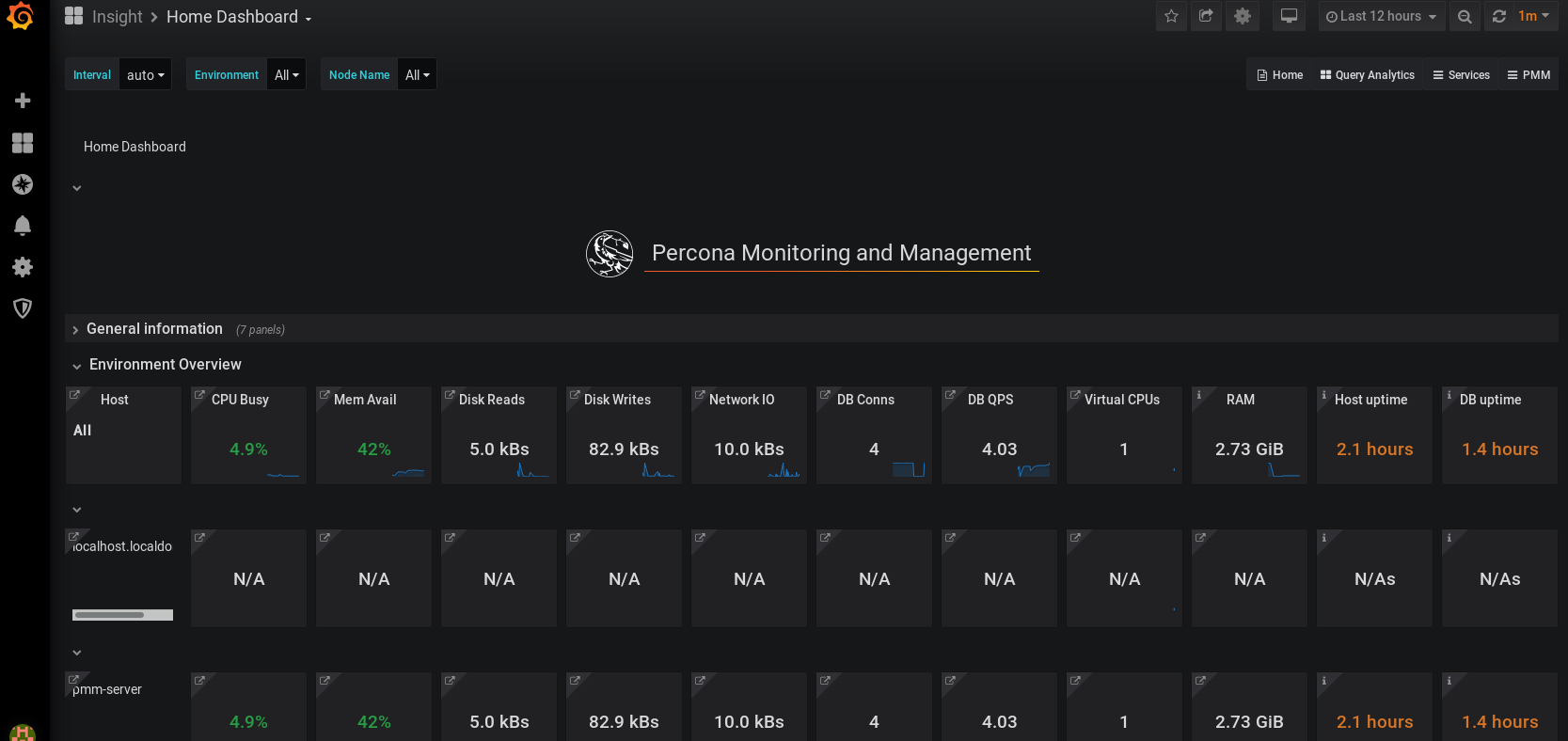Cycle view mode with monitor icon

pos(1289,16)
